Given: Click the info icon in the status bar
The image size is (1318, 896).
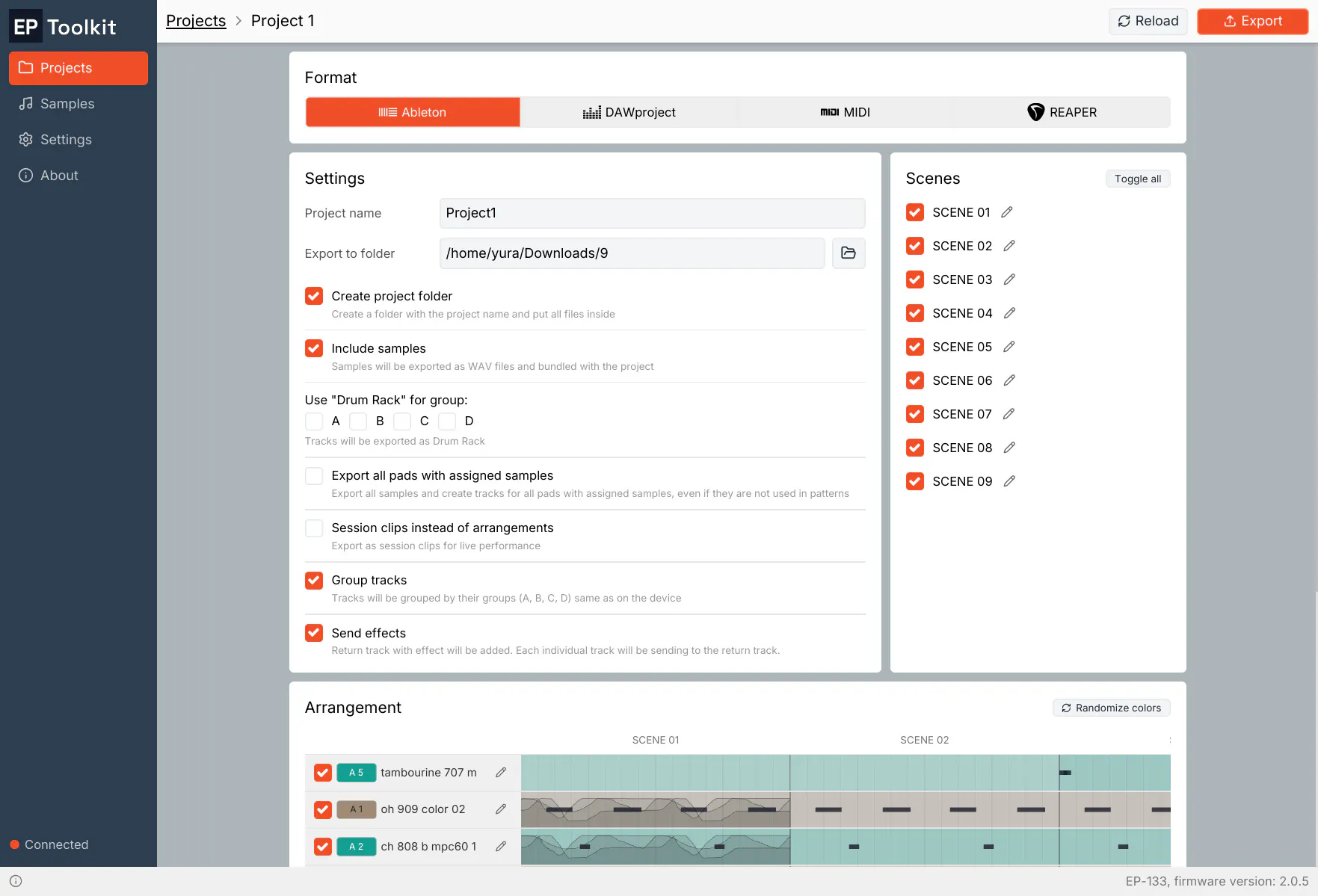Looking at the screenshot, I should pyautogui.click(x=16, y=881).
